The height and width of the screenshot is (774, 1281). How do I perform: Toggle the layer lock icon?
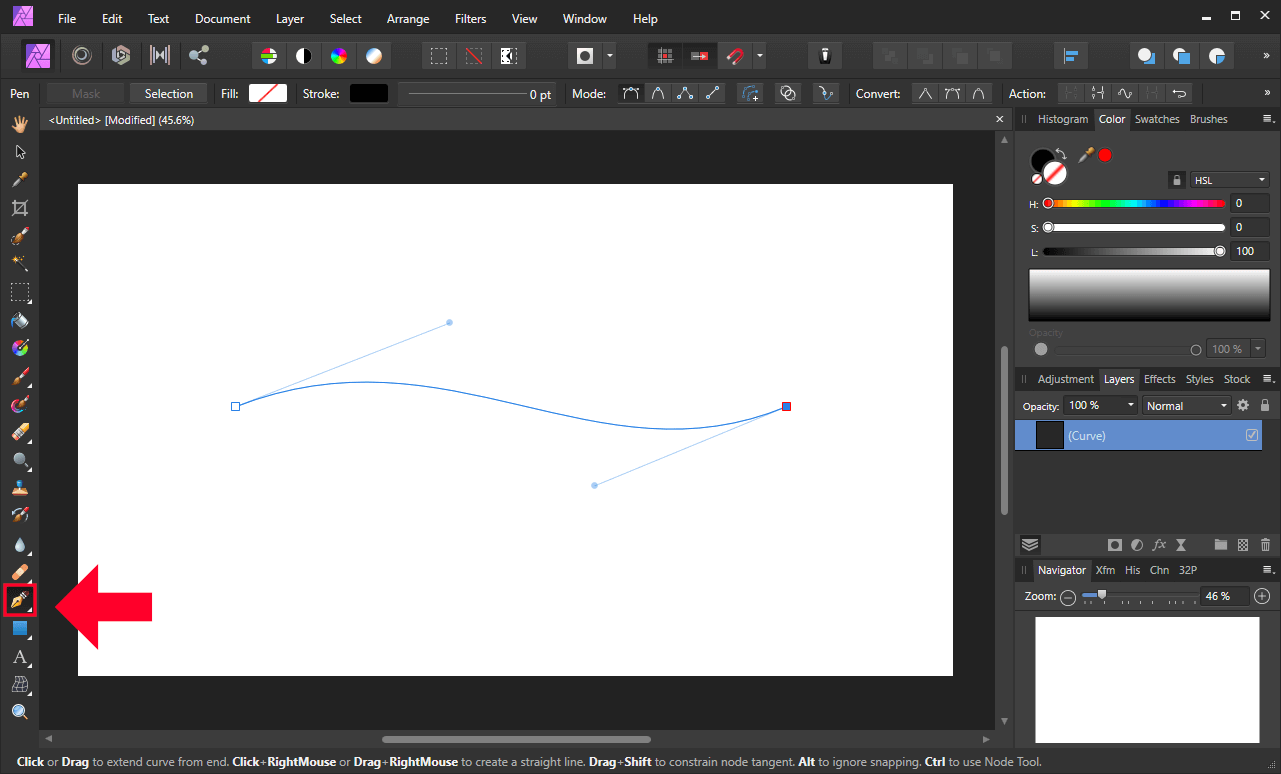(1265, 406)
